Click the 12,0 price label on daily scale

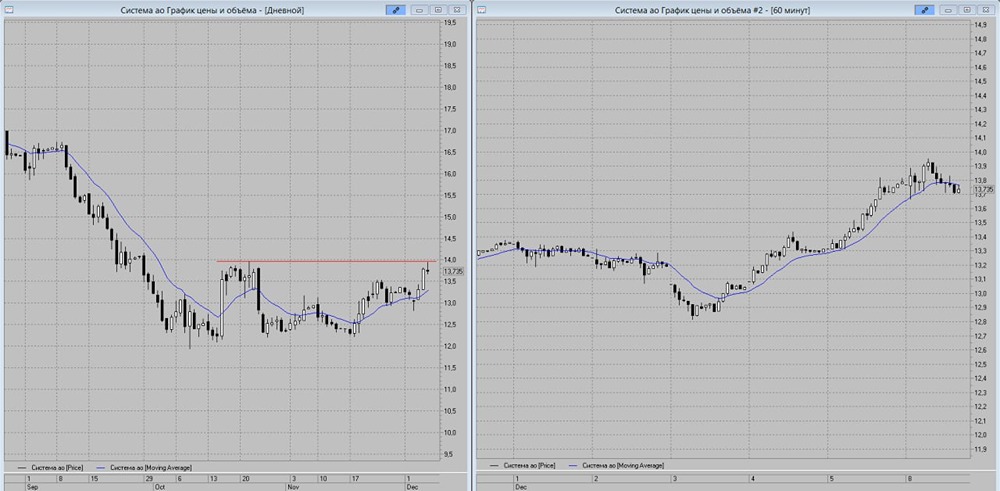(450, 346)
